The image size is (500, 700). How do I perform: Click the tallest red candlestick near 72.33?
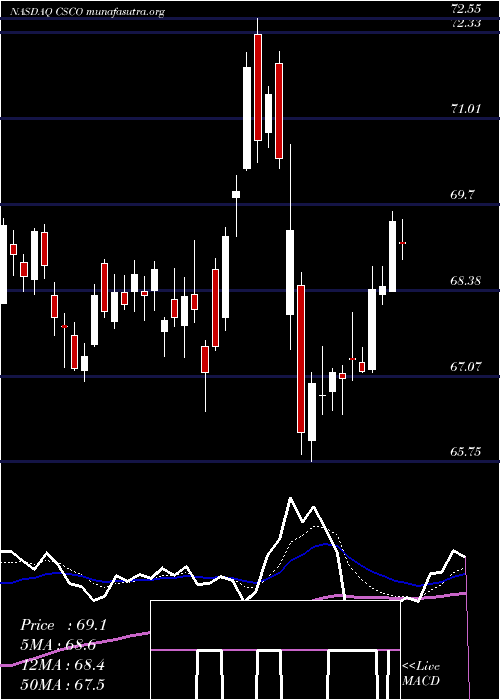(258, 87)
